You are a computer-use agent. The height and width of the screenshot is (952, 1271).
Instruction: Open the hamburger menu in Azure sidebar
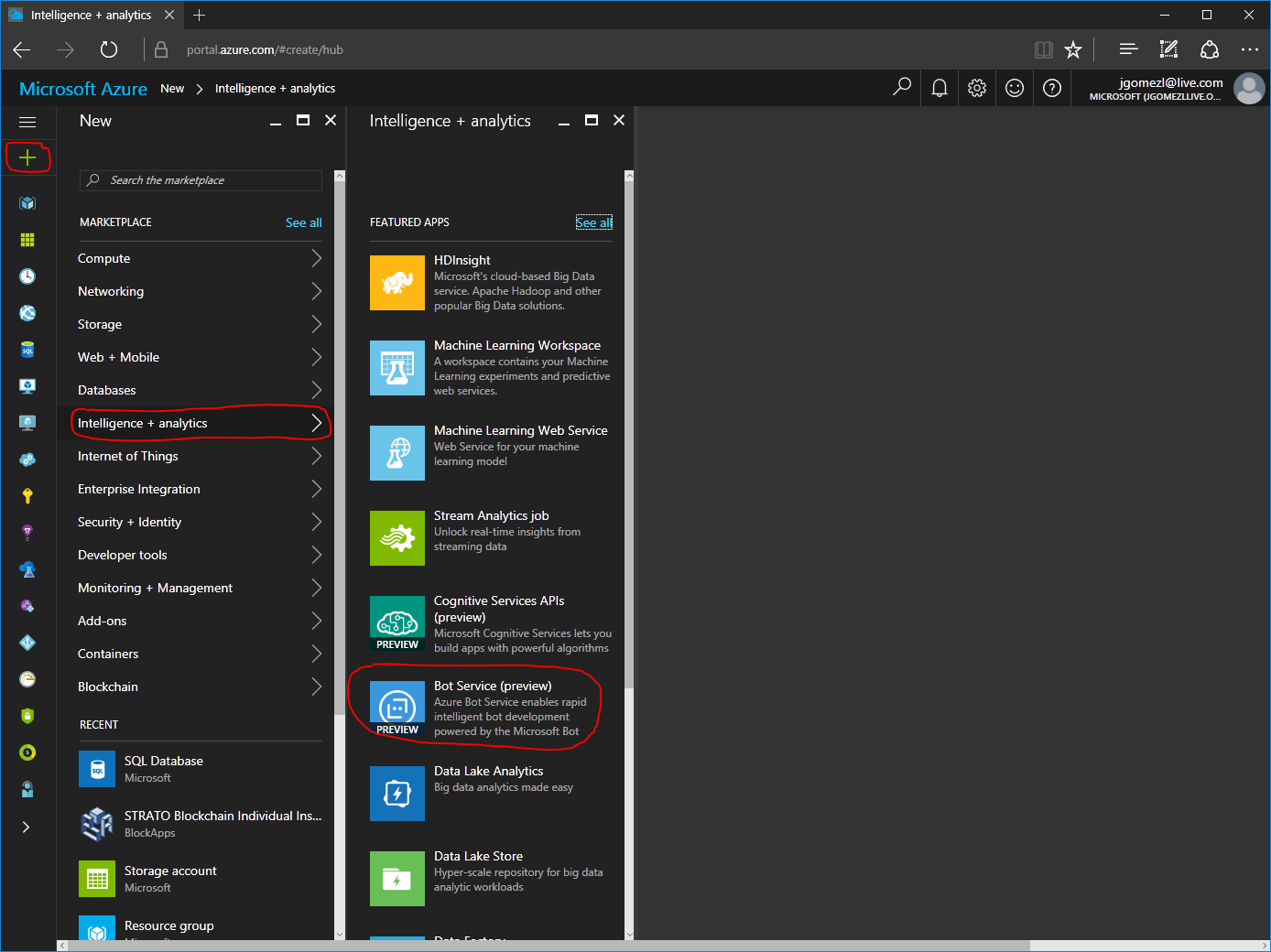(x=27, y=122)
